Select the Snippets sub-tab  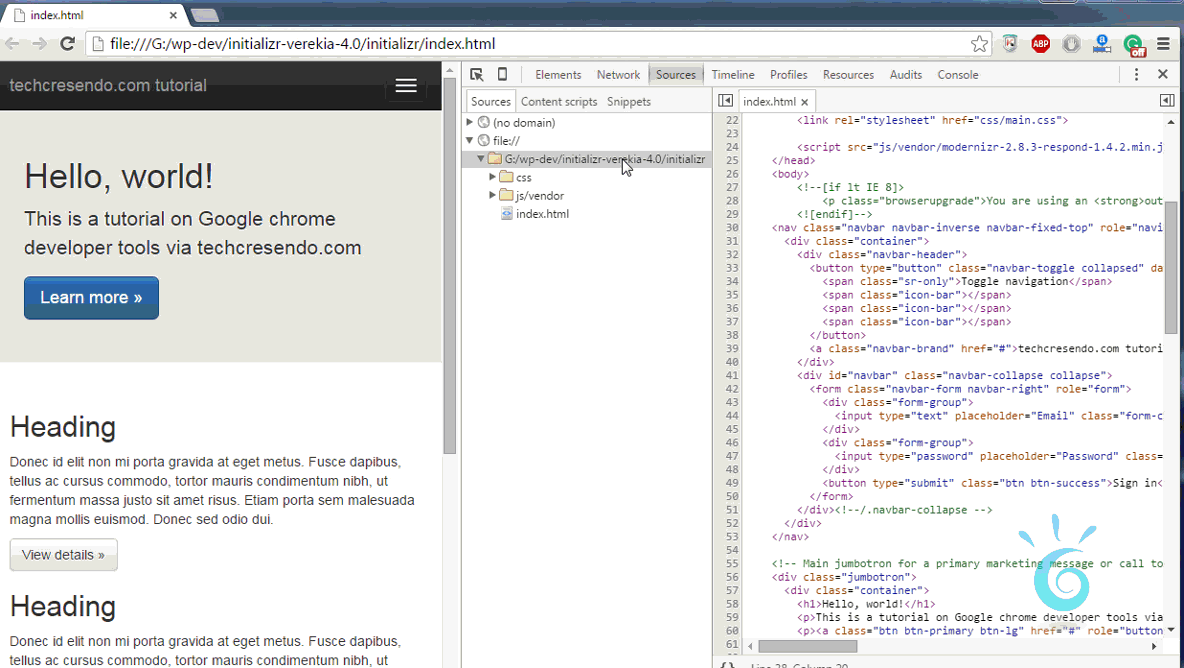(629, 101)
